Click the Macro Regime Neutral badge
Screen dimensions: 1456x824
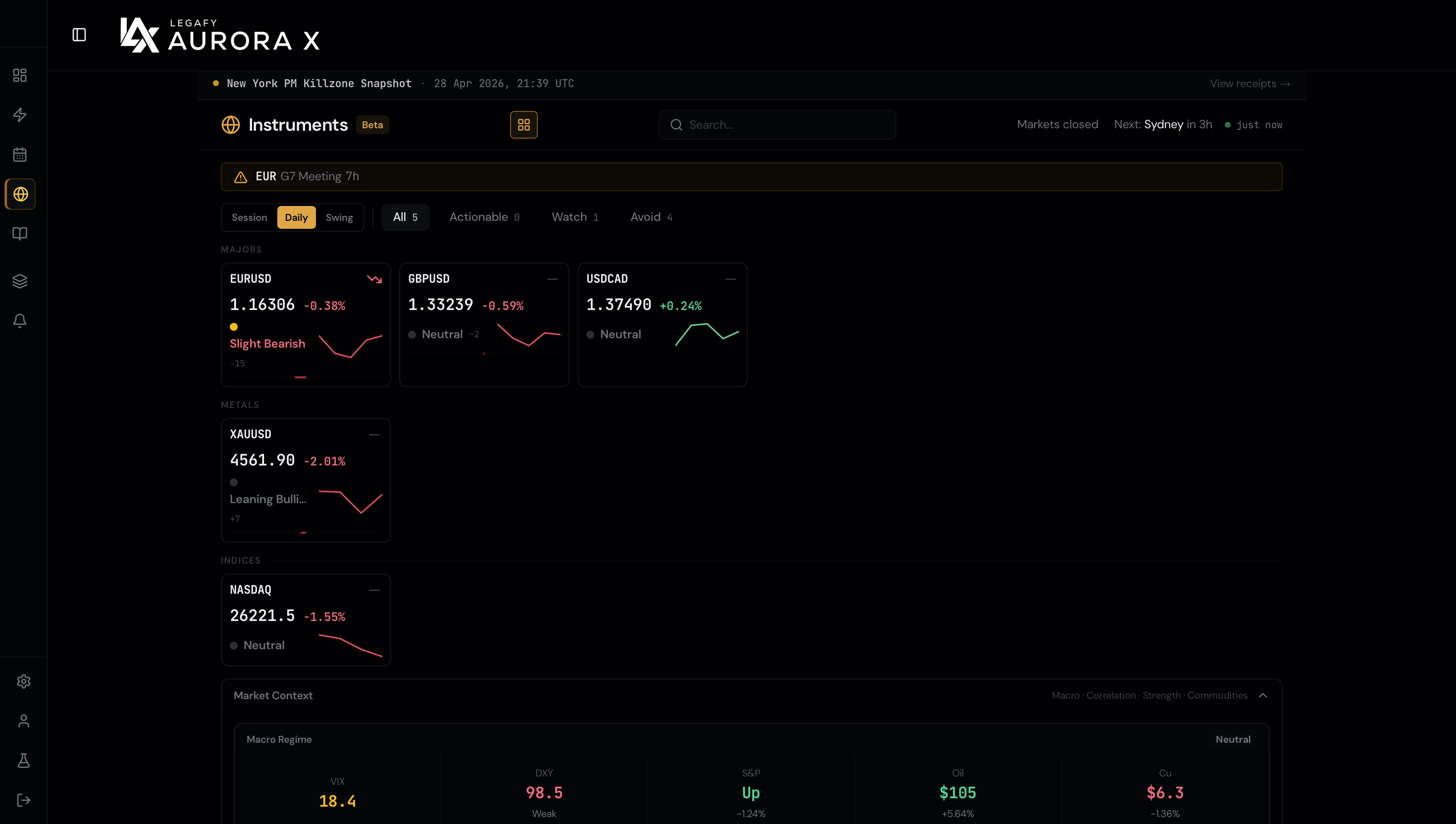(x=1233, y=740)
